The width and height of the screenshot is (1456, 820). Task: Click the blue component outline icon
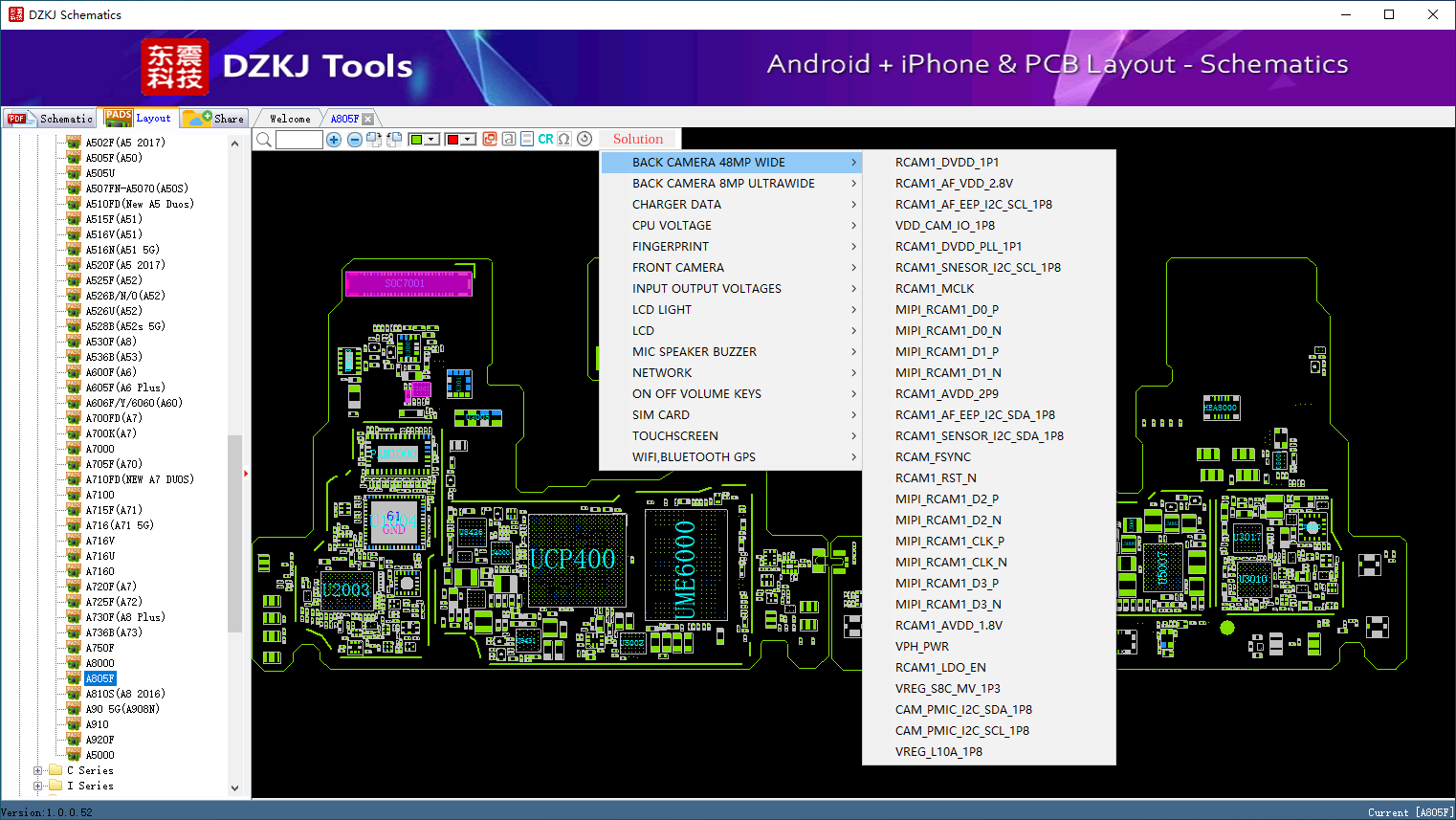tap(527, 139)
